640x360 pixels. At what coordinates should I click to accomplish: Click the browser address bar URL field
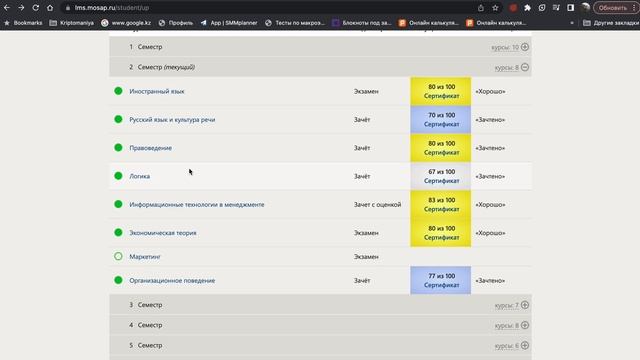(x=269, y=8)
